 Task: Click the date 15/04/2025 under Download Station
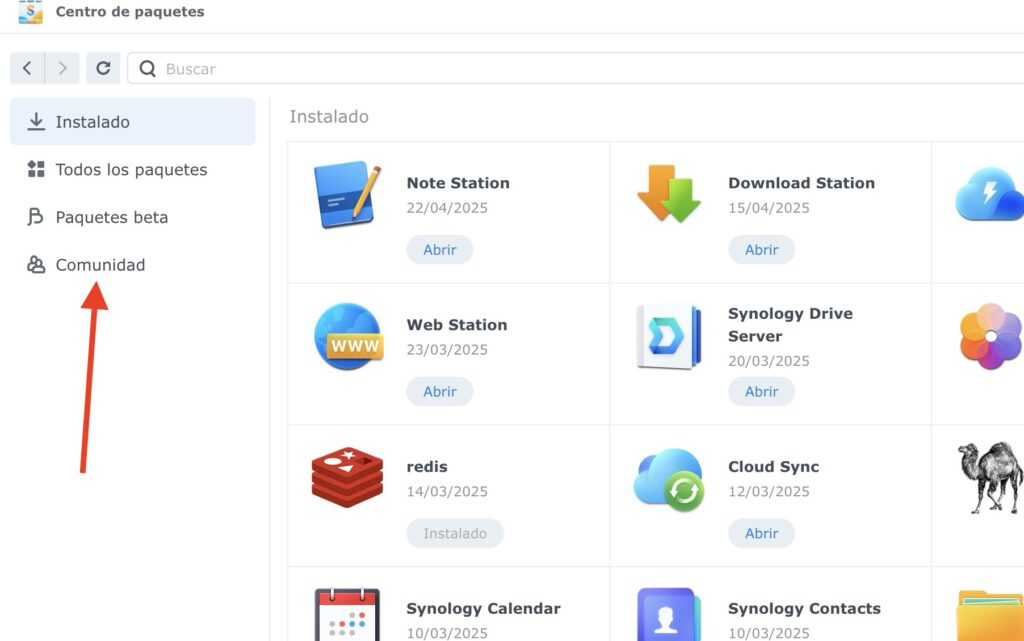(x=769, y=208)
